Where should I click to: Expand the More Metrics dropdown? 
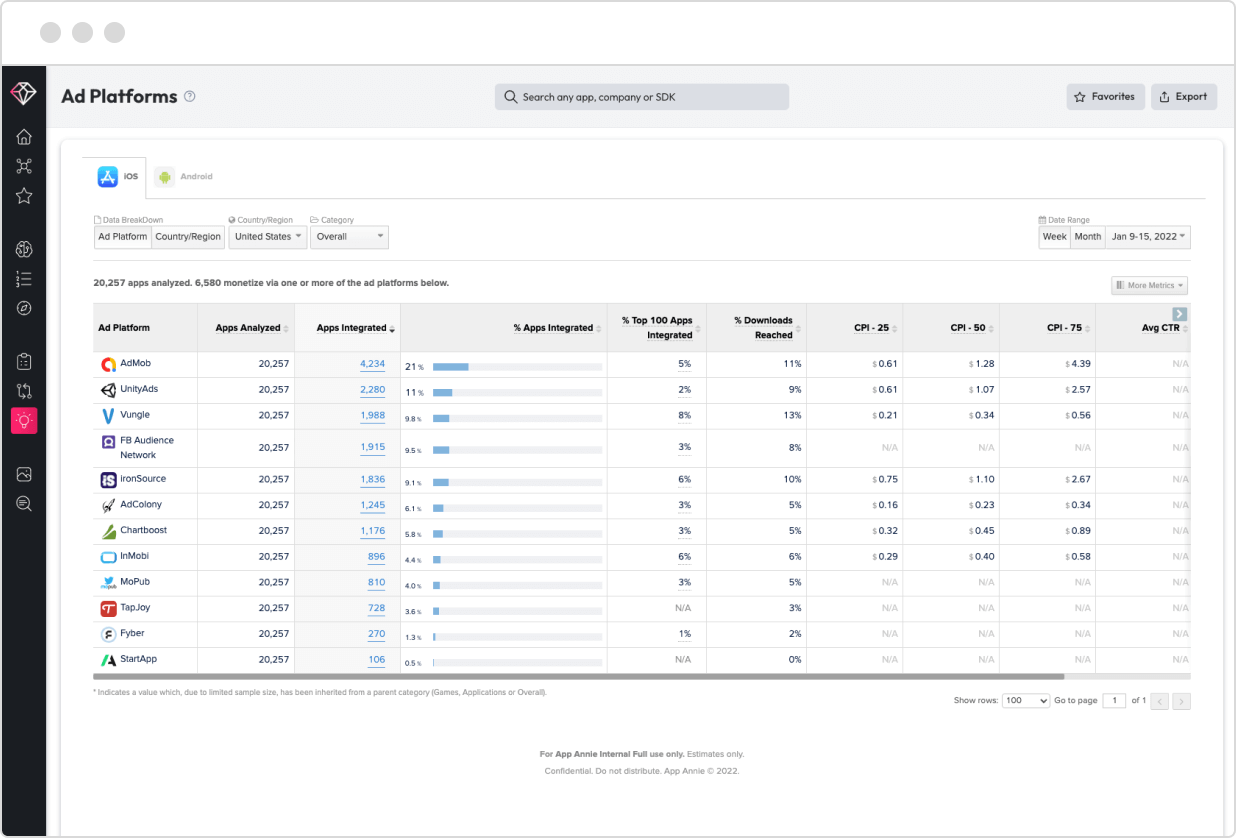[1150, 286]
